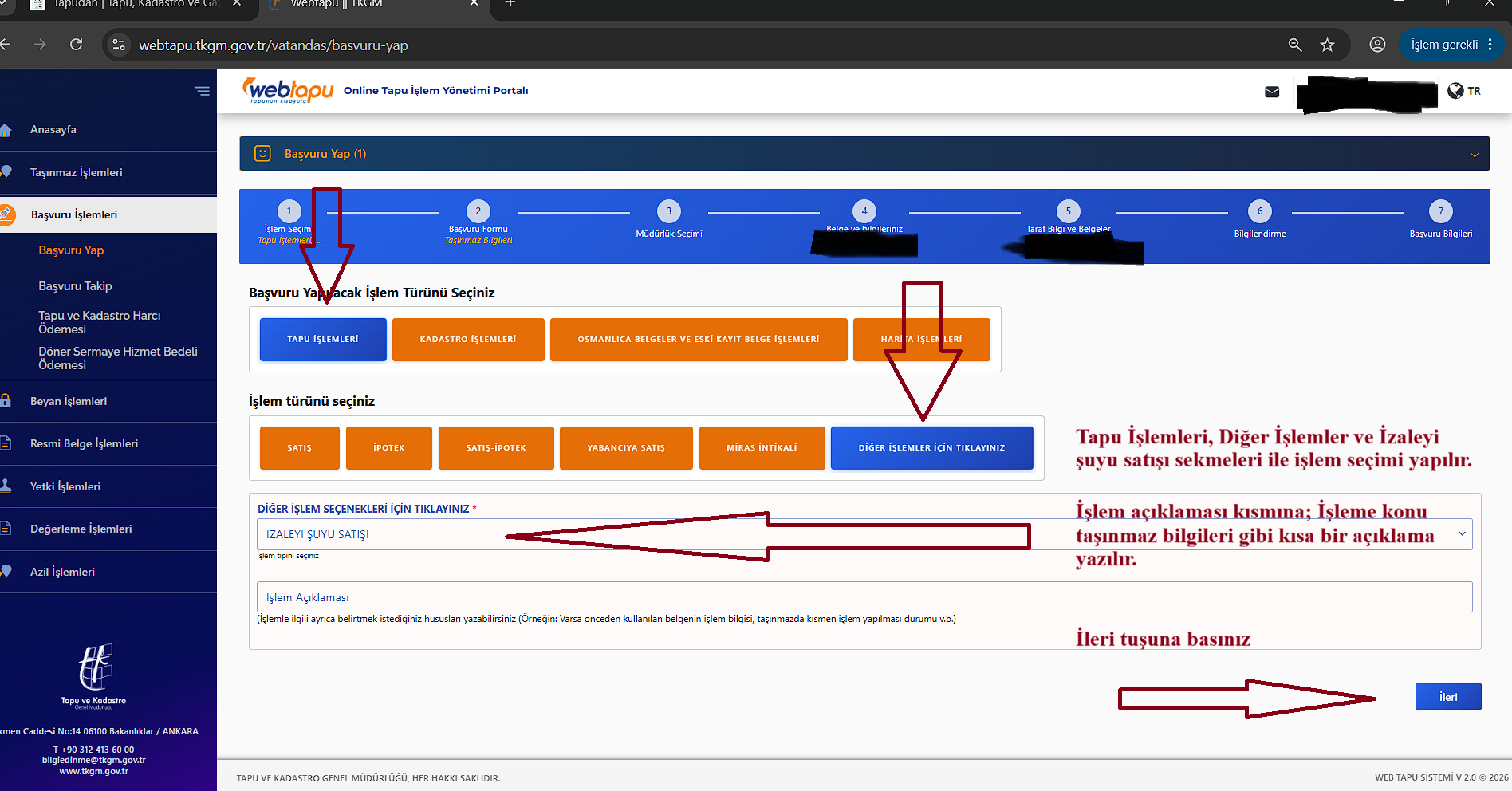Click the browser address bar URL

[274, 45]
